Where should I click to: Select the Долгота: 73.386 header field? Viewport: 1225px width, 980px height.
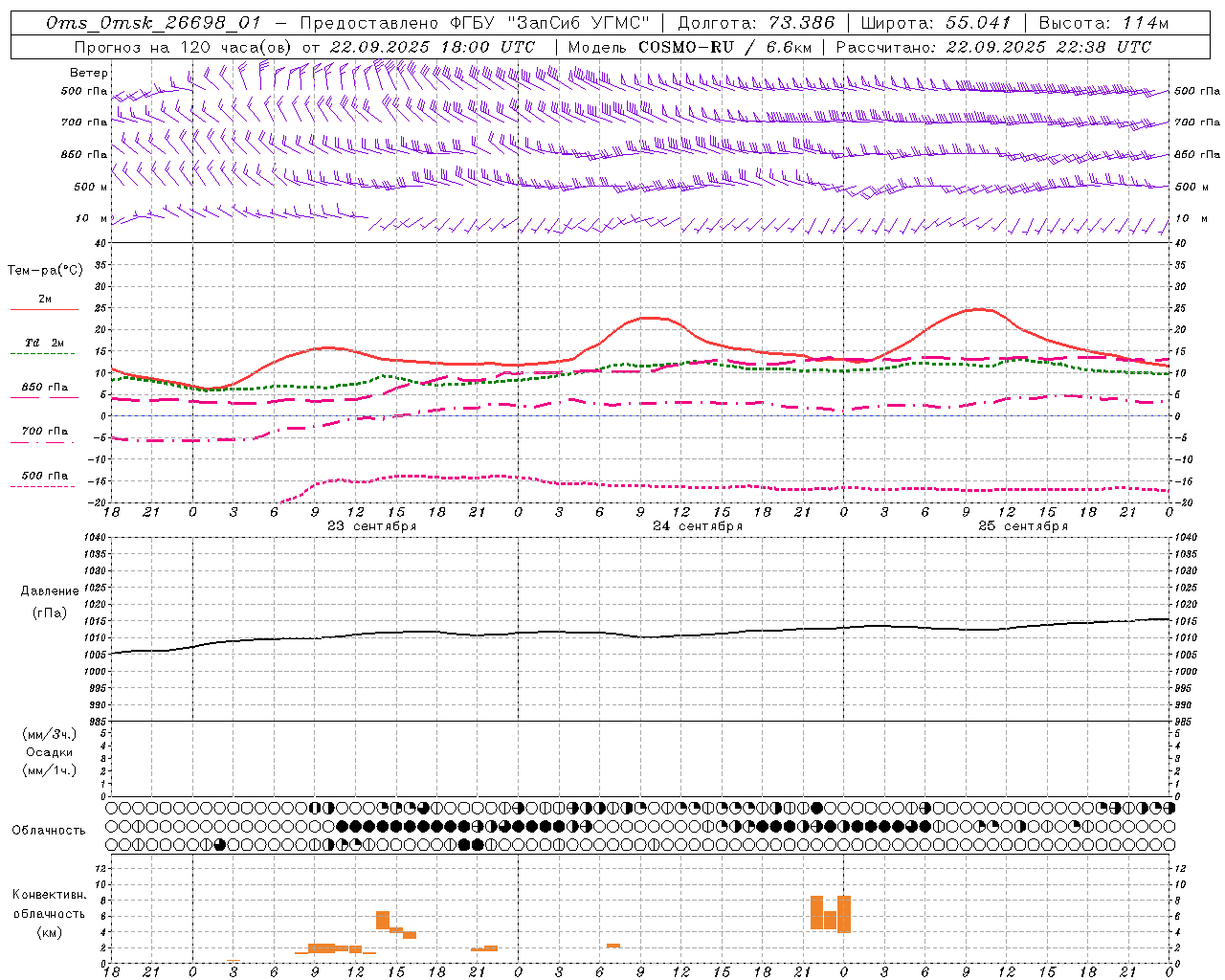point(756,23)
